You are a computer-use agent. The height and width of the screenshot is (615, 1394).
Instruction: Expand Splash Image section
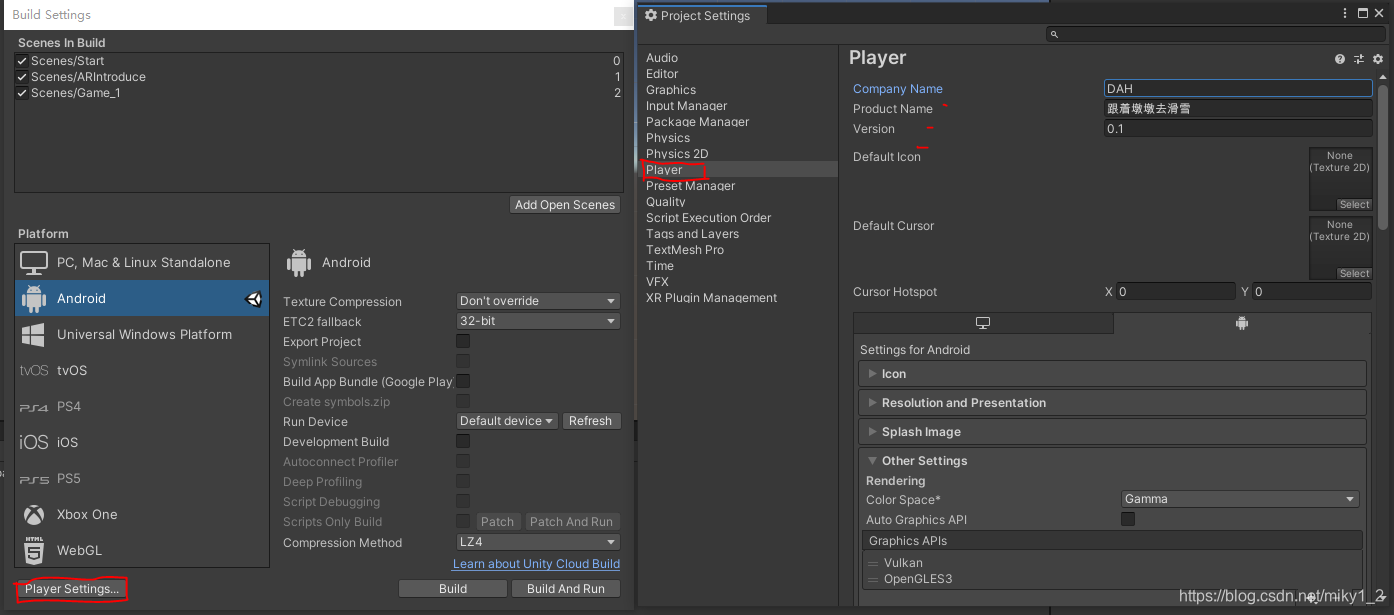coord(1112,432)
